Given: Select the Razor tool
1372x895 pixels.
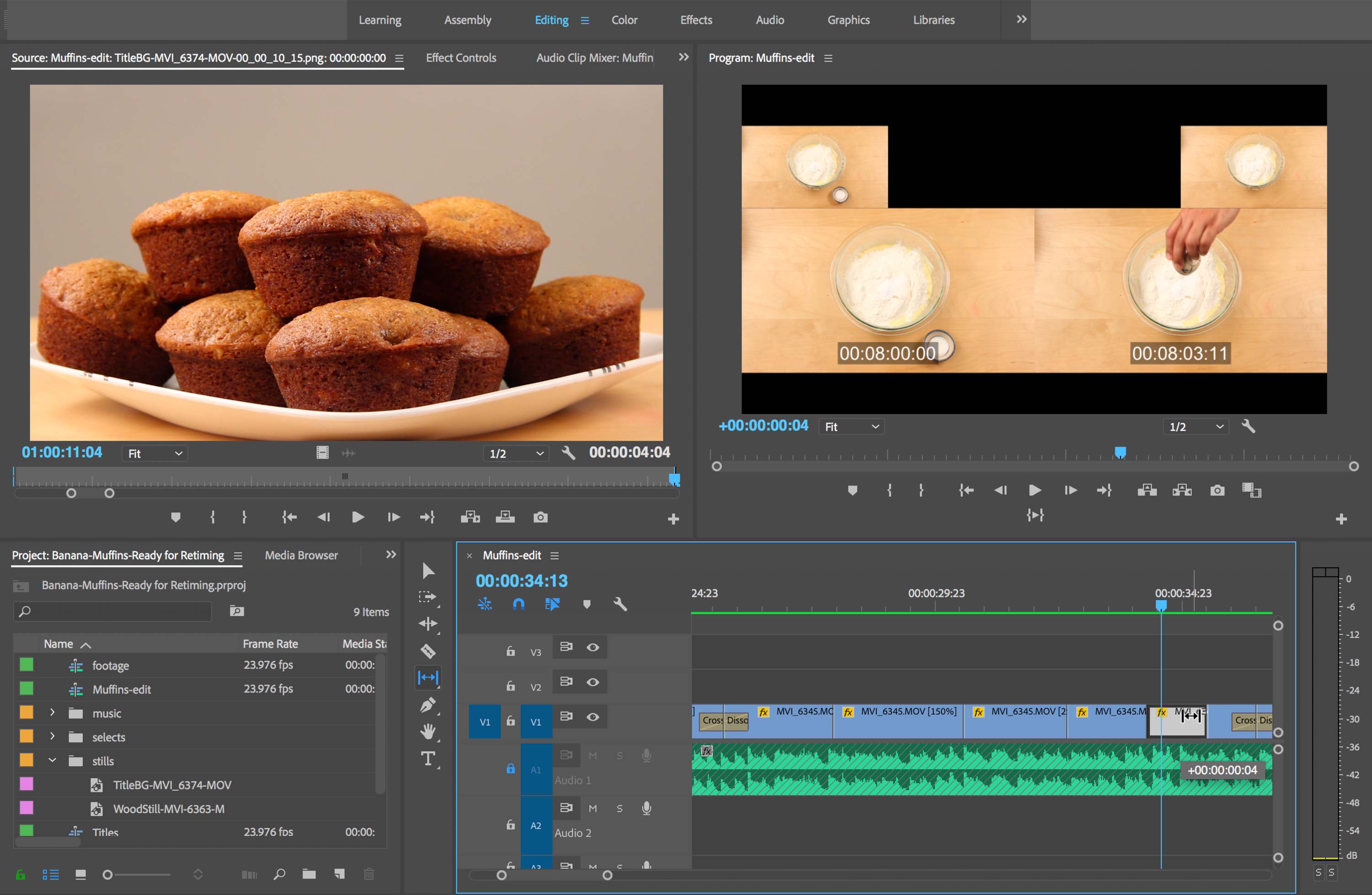Looking at the screenshot, I should [429, 650].
